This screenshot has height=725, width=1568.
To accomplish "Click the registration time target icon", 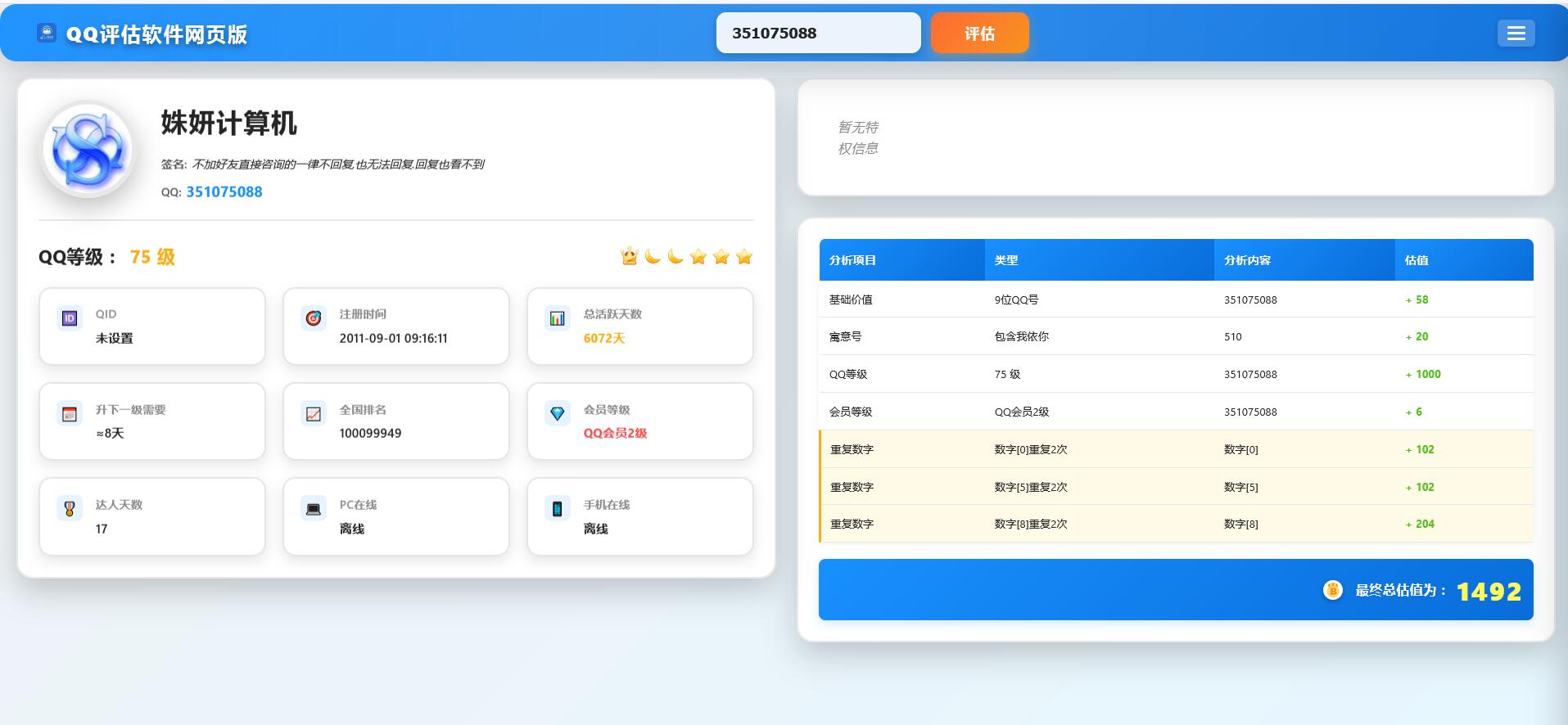I will pos(314,318).
